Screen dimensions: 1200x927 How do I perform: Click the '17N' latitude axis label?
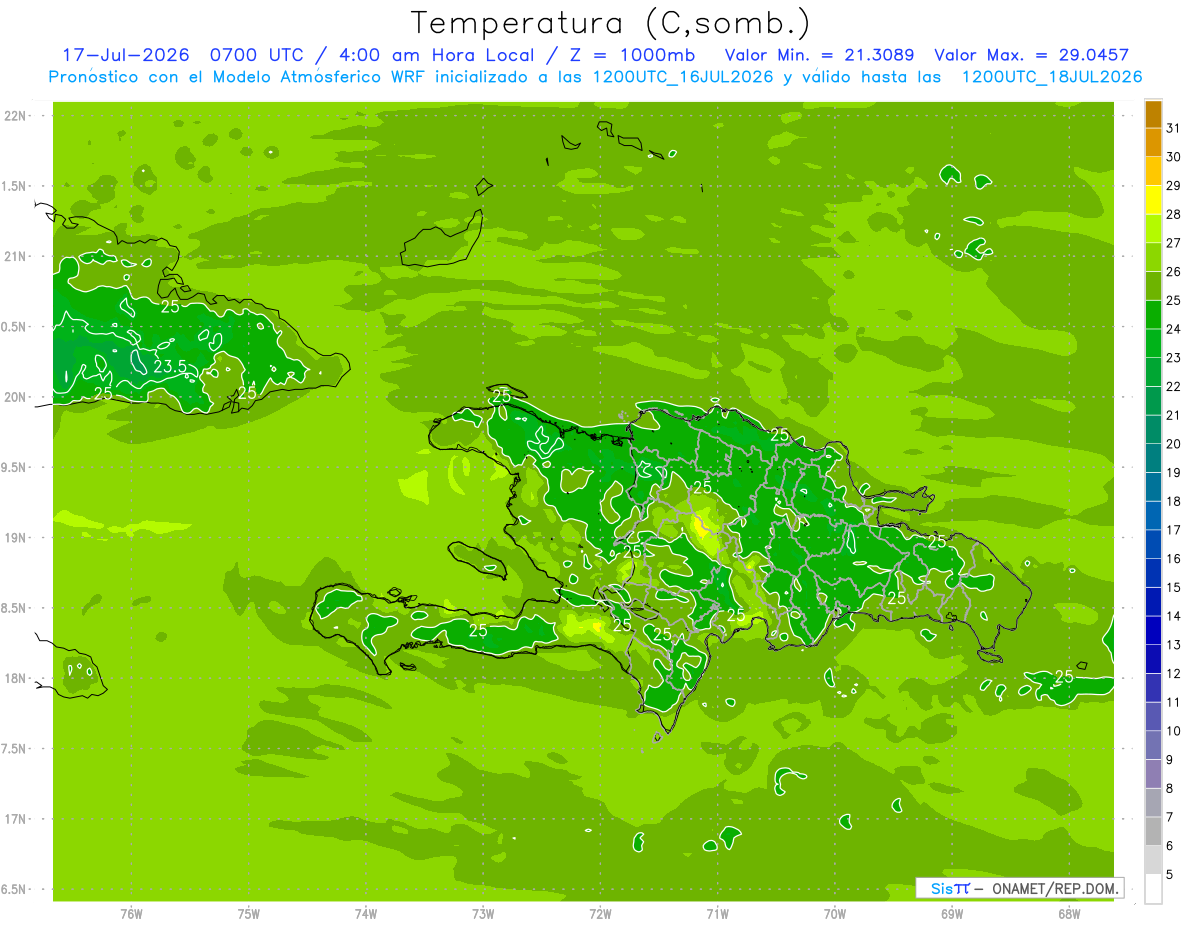coord(16,820)
